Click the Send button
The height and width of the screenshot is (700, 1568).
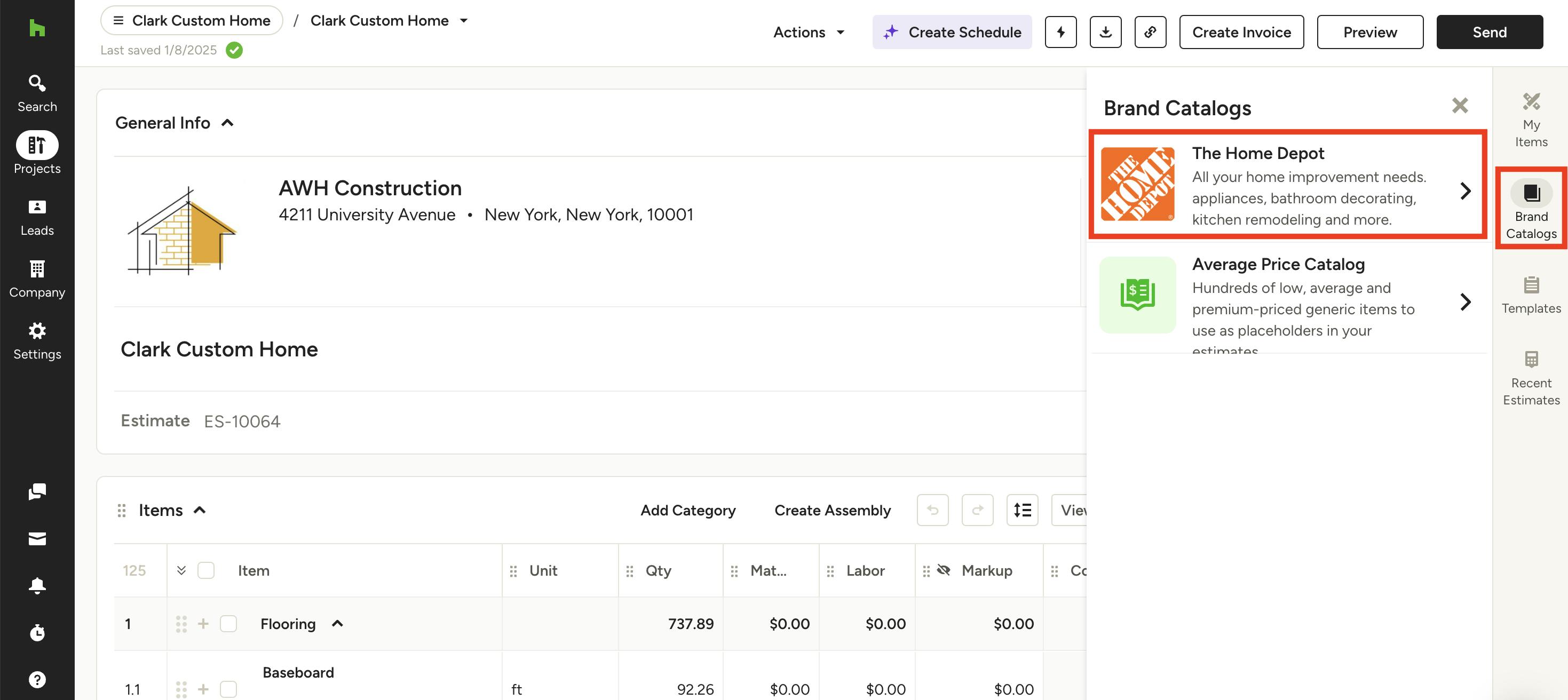[x=1489, y=32]
